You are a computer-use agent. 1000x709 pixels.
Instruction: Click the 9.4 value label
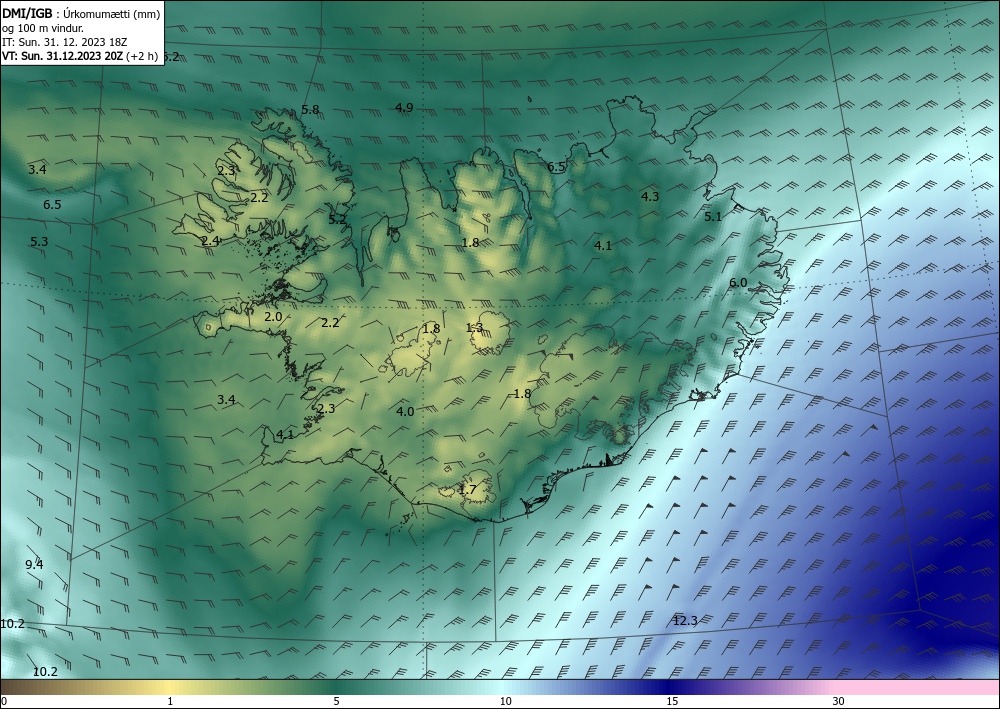[34, 565]
